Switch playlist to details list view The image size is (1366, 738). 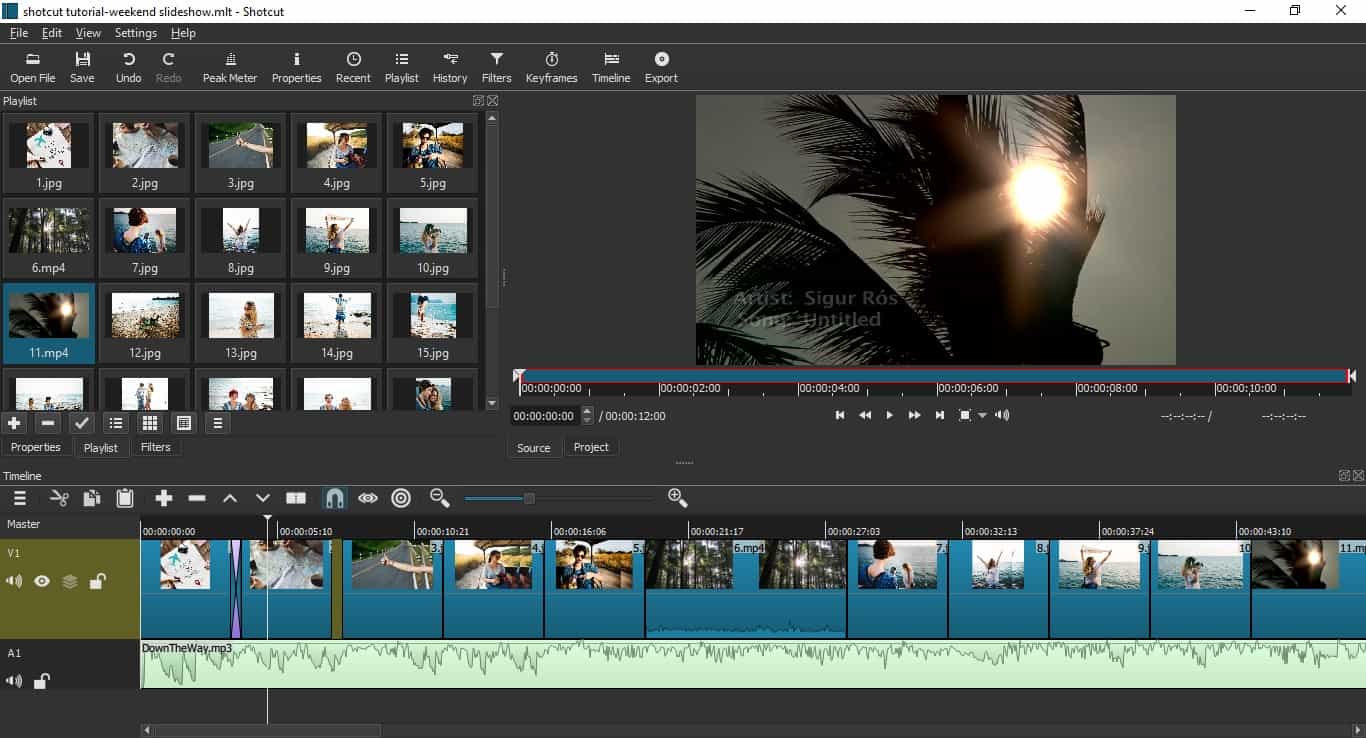(x=116, y=423)
